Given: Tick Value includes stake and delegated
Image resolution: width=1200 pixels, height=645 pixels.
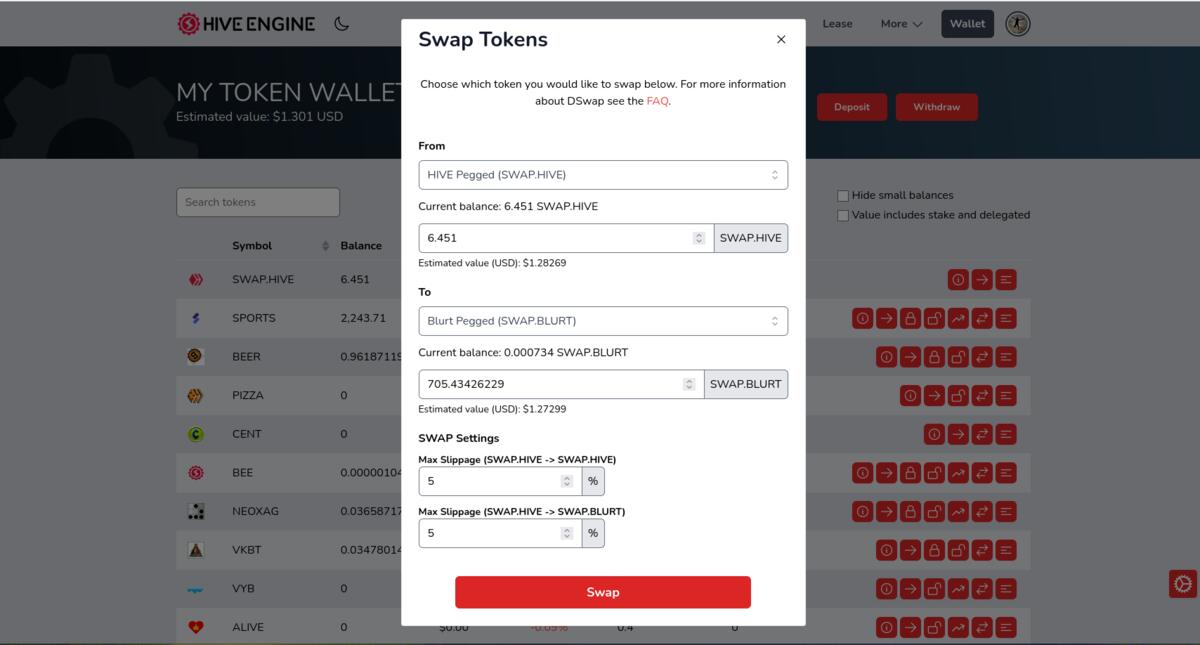Looking at the screenshot, I should pyautogui.click(x=843, y=215).
